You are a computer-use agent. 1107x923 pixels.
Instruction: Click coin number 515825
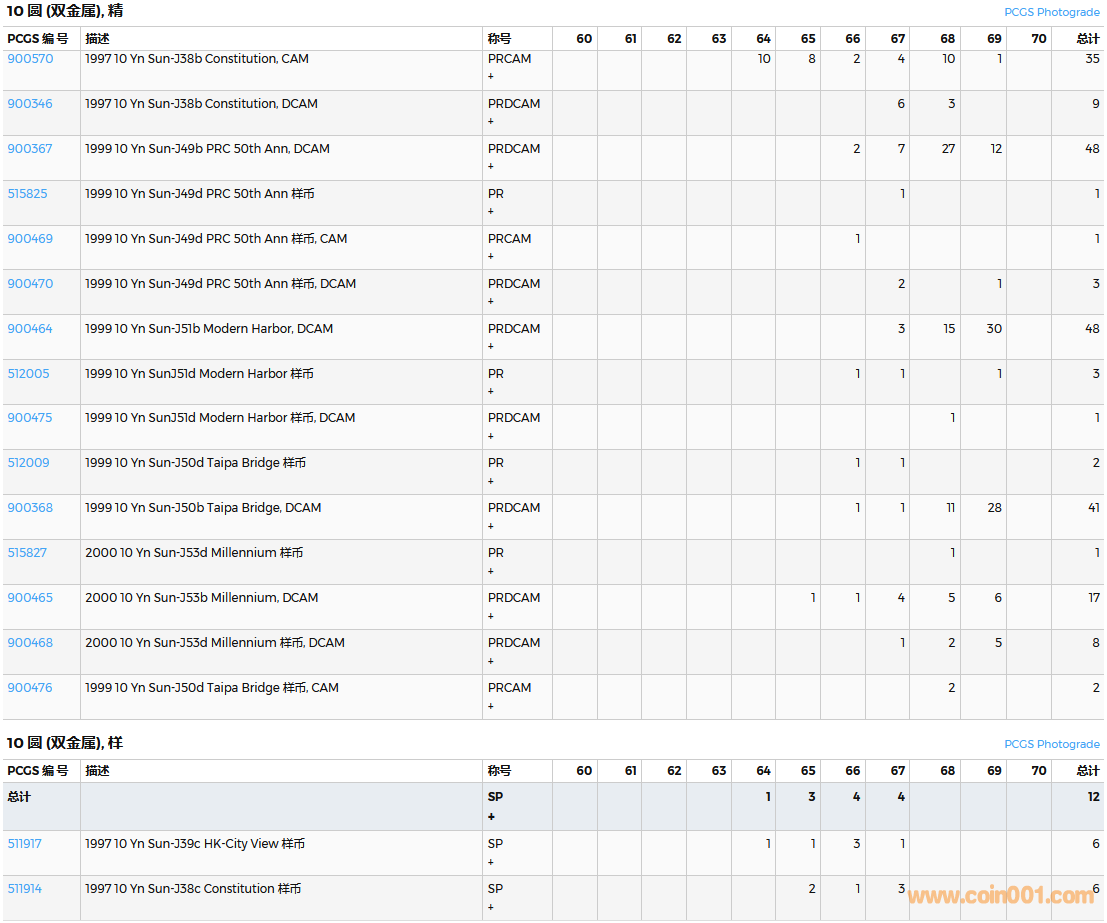(27, 194)
